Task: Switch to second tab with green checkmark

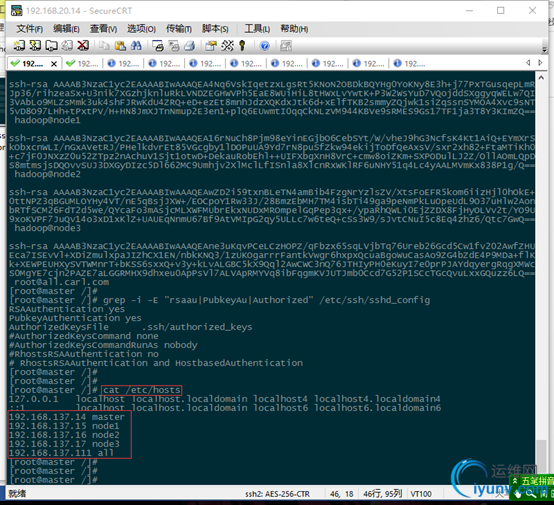Action: point(83,64)
